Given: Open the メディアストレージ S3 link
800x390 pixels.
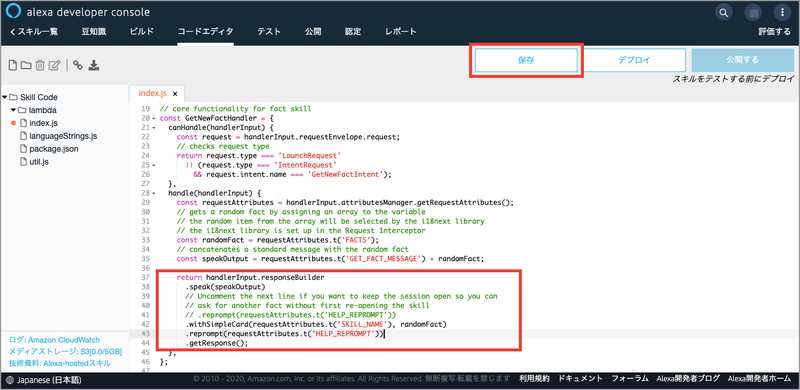Looking at the screenshot, I should 65,351.
